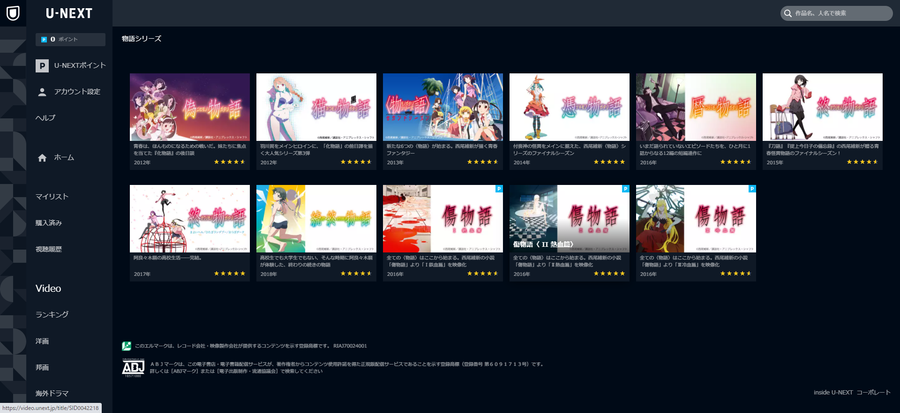The width and height of the screenshot is (900, 413).
Task: Click the ABJマーク explanation text in the footer
Action: 346,368
